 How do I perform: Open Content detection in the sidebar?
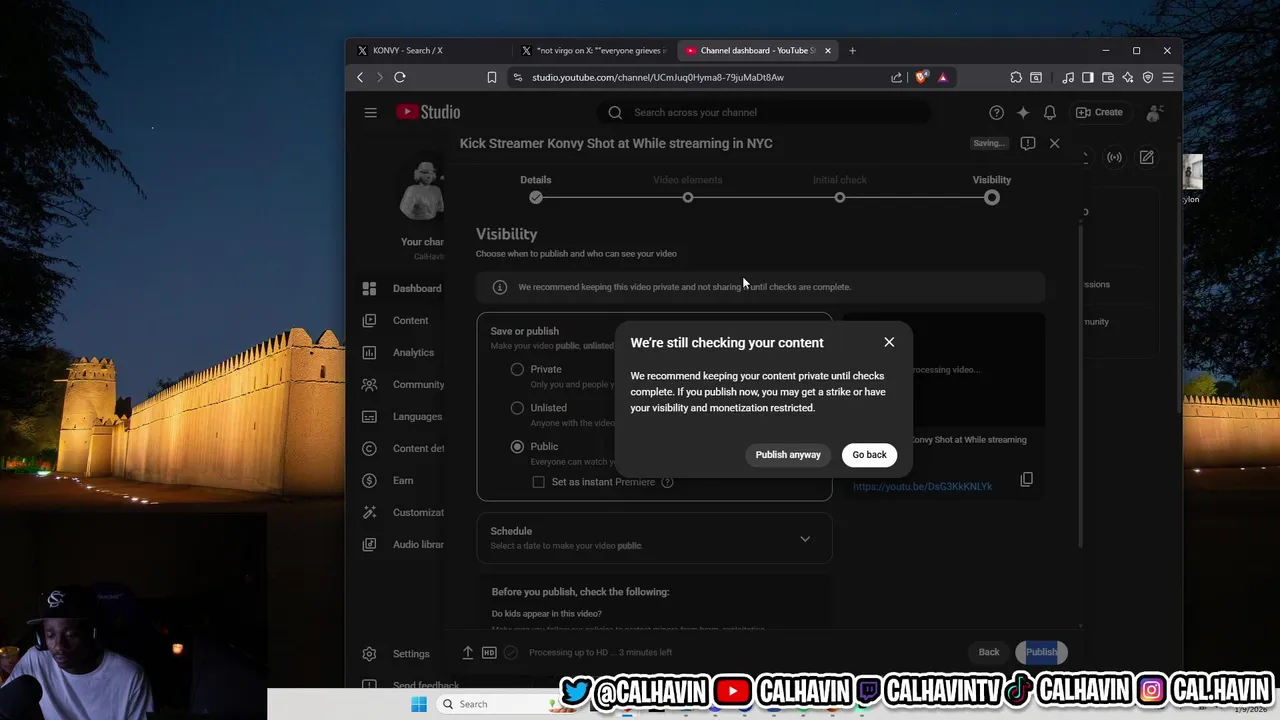coord(404,448)
